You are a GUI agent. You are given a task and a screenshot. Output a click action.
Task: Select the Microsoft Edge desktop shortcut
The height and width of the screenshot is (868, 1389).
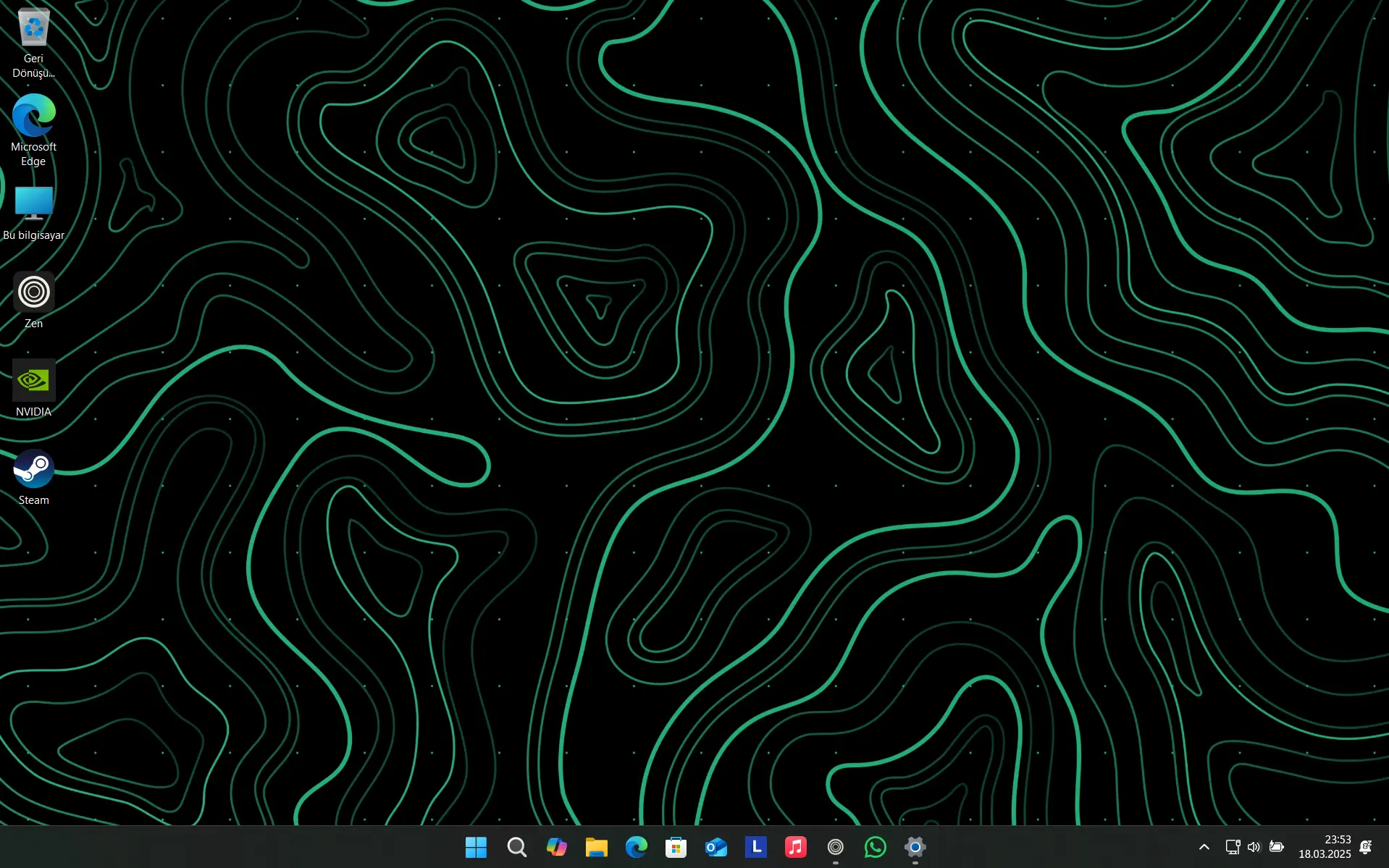(x=33, y=130)
